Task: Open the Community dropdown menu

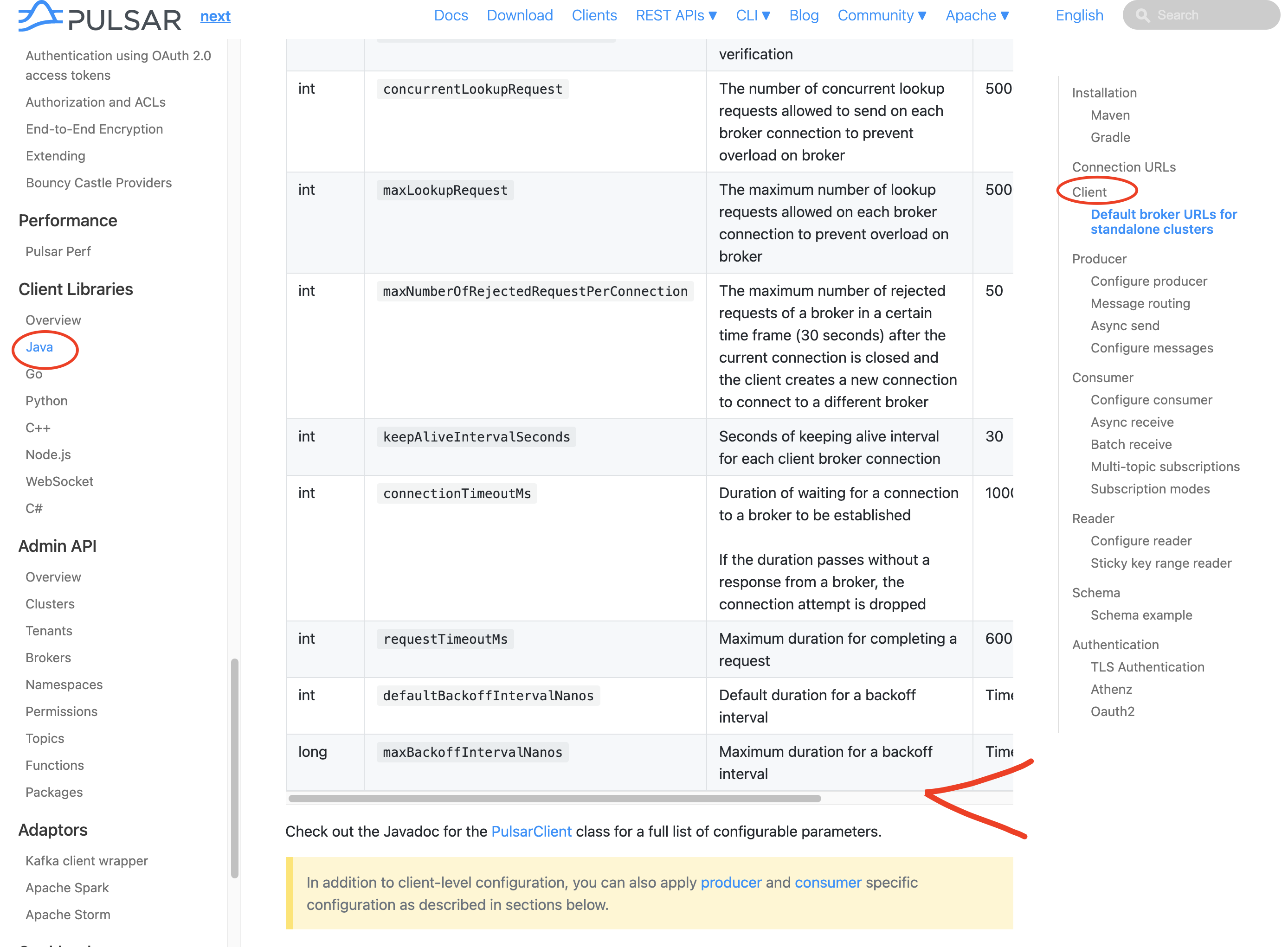Action: pos(882,15)
